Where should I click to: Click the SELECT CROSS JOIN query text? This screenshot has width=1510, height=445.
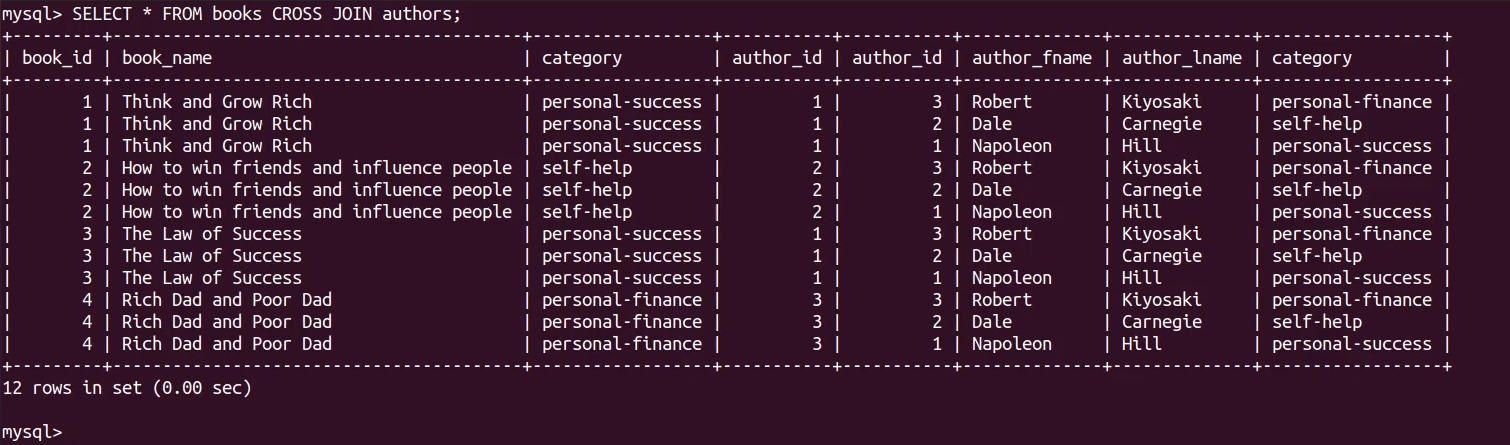click(267, 14)
